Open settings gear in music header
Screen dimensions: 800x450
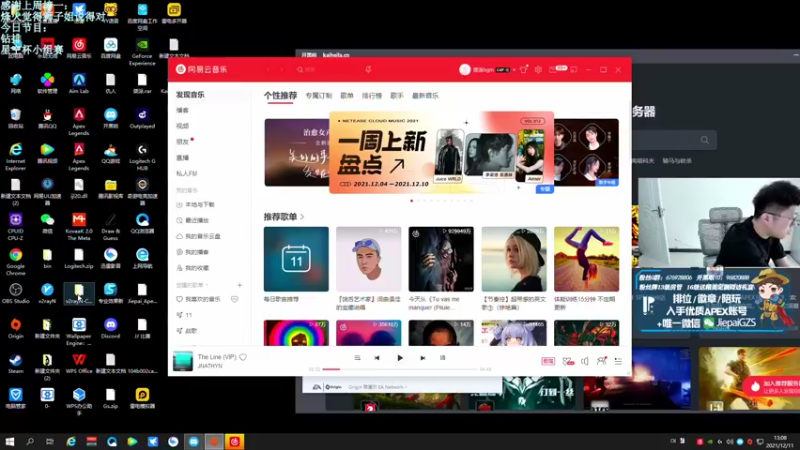pos(538,69)
